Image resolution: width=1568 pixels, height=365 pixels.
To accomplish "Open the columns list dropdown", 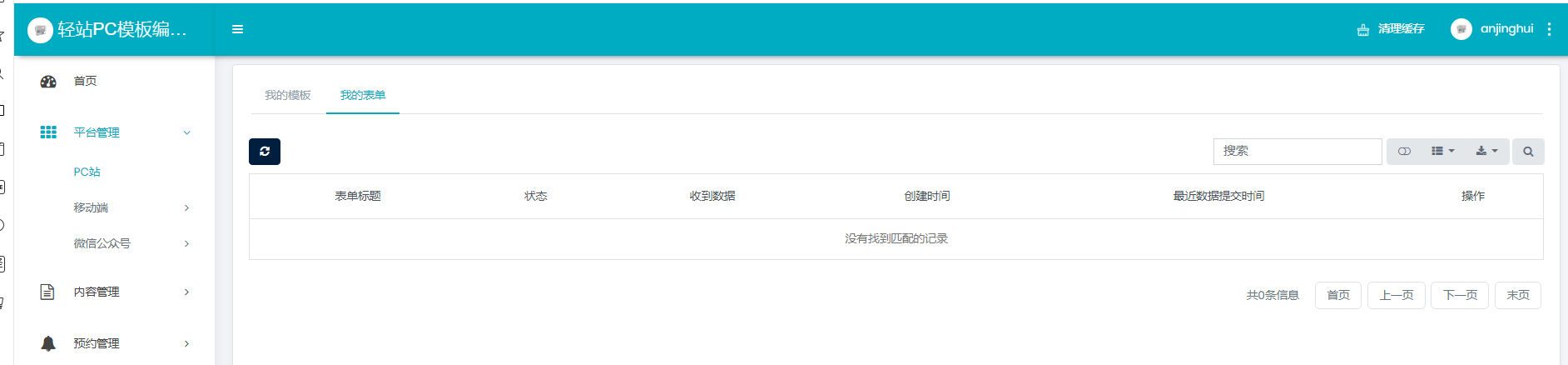I will coord(1442,152).
